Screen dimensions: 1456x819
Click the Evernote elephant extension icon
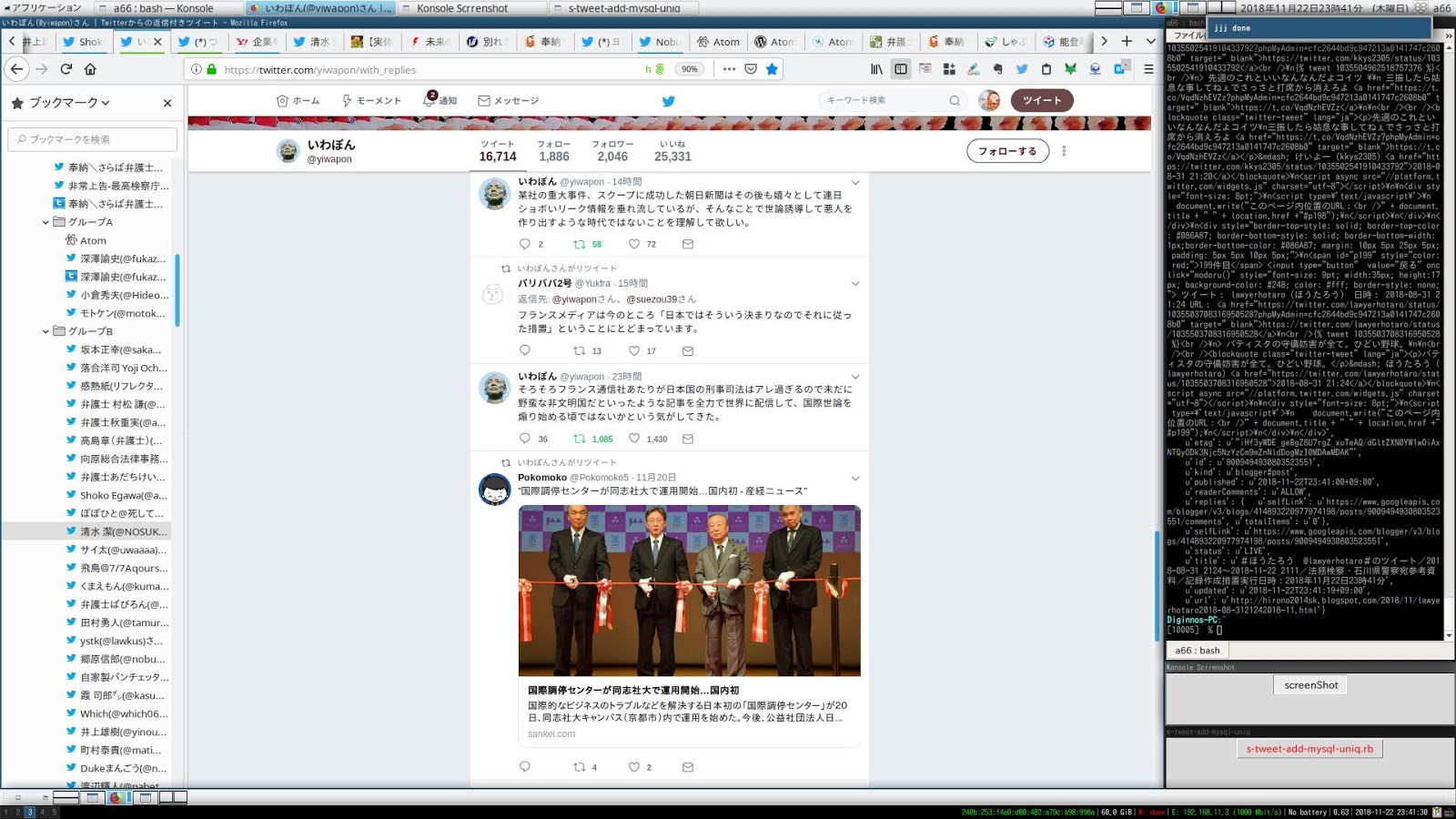coord(997,69)
